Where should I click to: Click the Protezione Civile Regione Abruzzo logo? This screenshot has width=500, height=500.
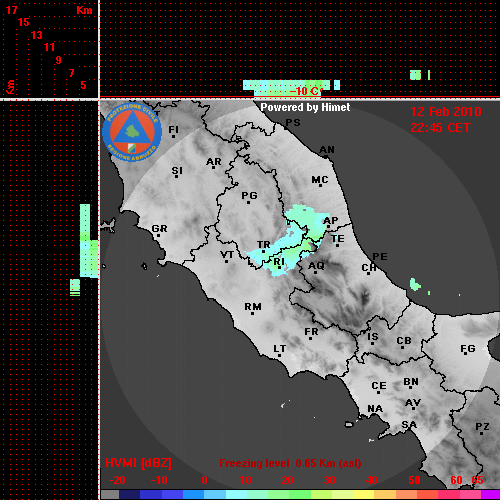tap(132, 132)
